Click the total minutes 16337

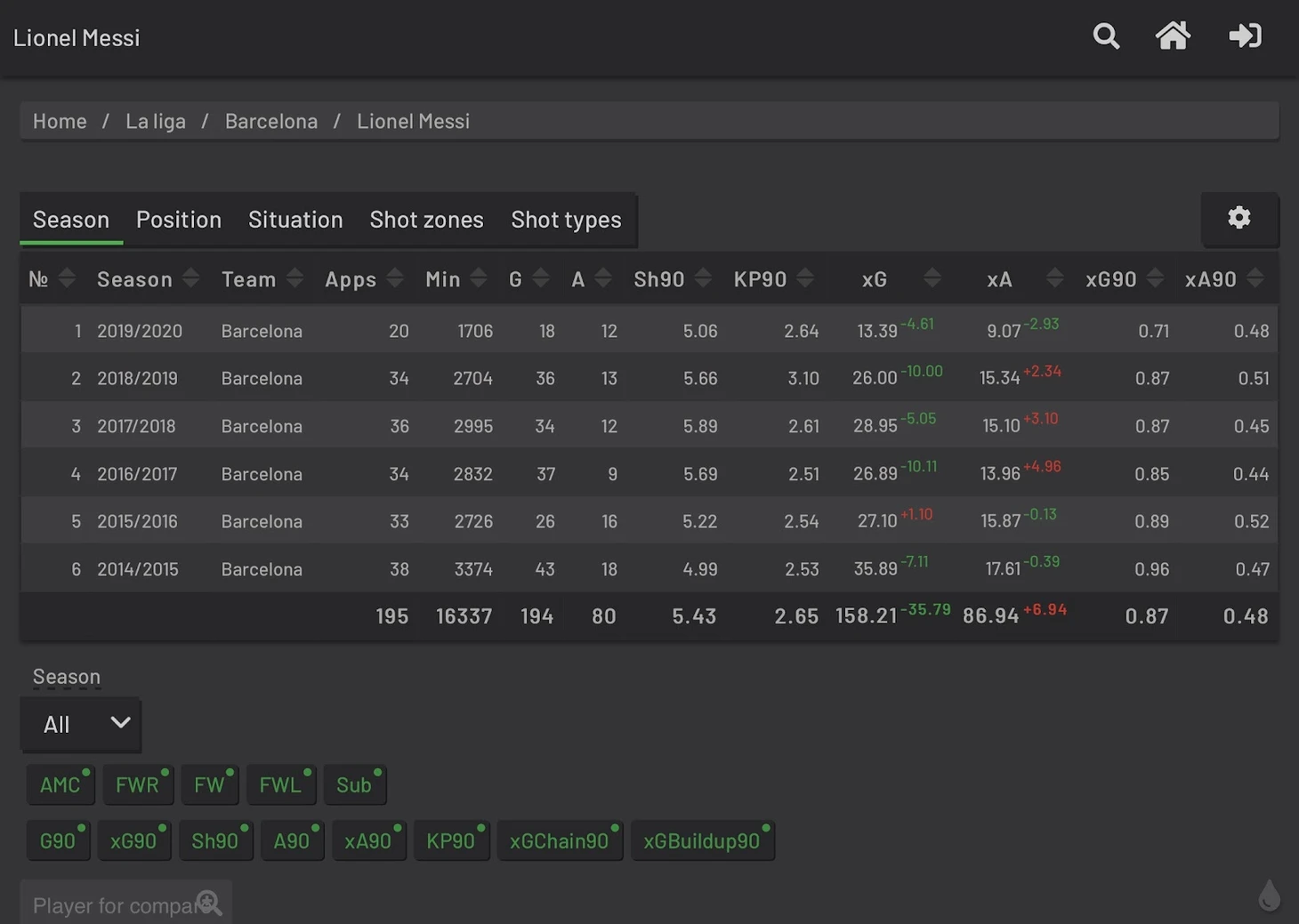(x=464, y=616)
